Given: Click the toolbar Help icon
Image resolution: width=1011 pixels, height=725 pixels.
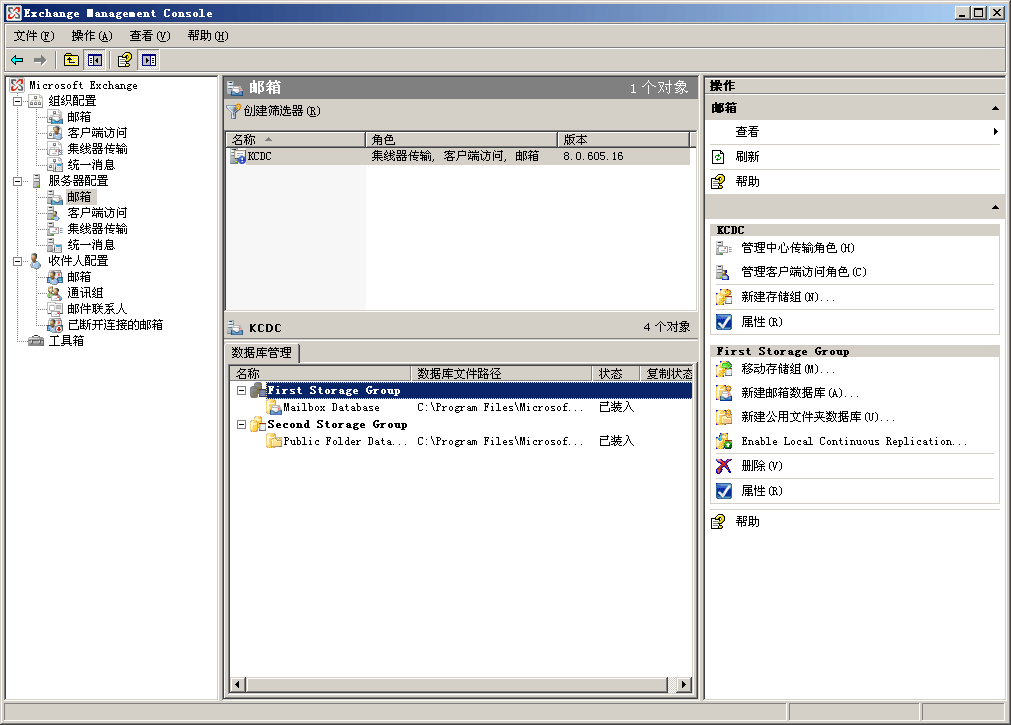Looking at the screenshot, I should point(125,60).
